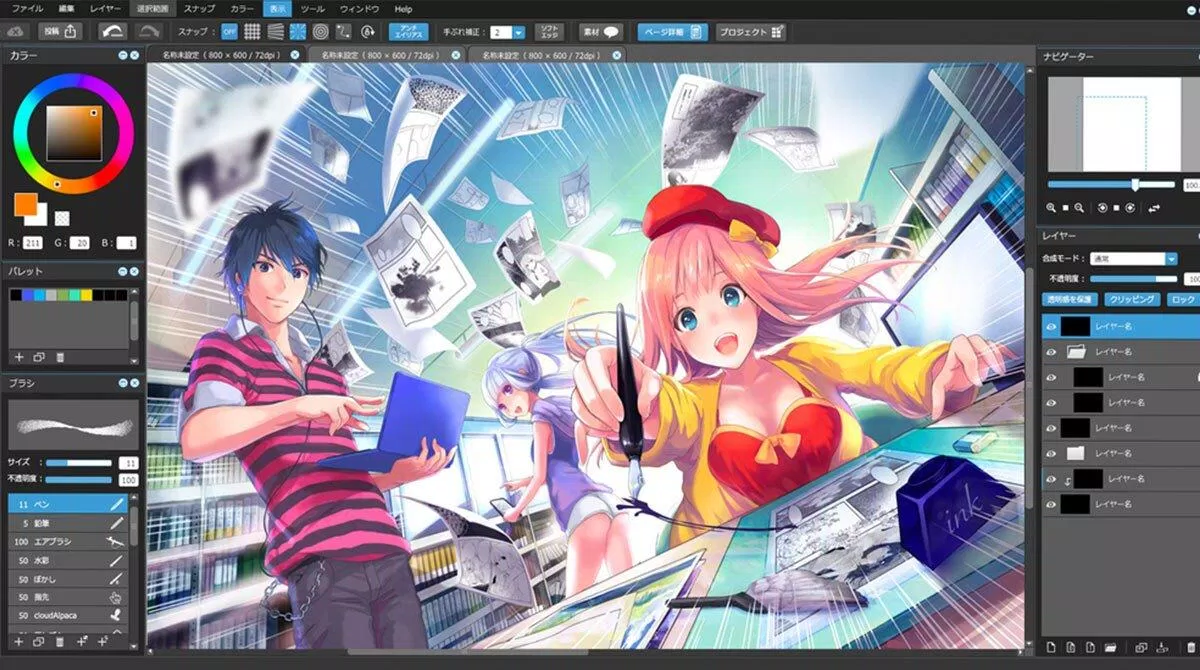Image resolution: width=1200 pixels, height=670 pixels.
Task: Select the concentric circle snap icon
Action: [321, 31]
